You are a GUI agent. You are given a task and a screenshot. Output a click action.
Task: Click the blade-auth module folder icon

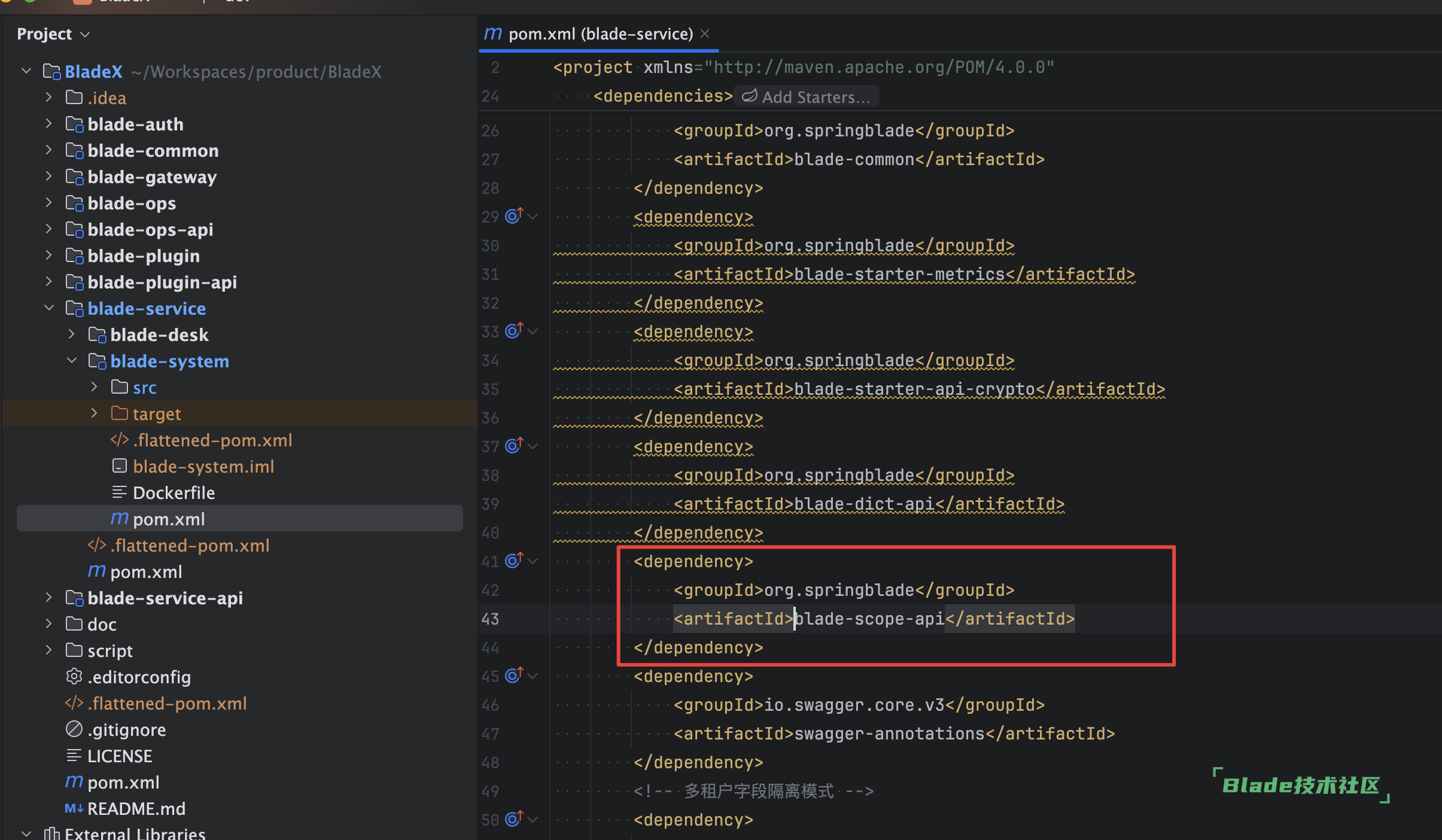pyautogui.click(x=74, y=124)
